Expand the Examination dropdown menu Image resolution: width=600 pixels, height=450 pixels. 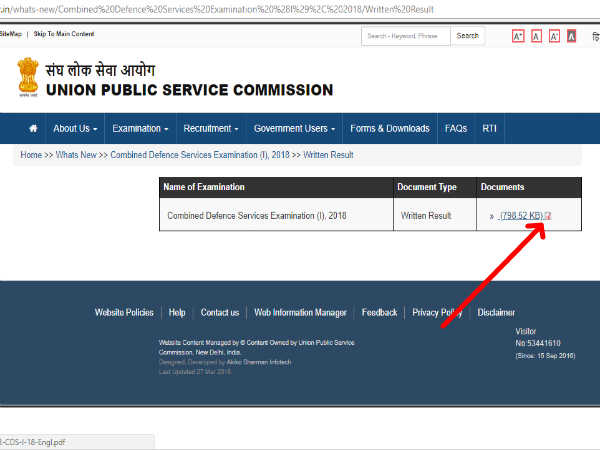[x=140, y=129]
